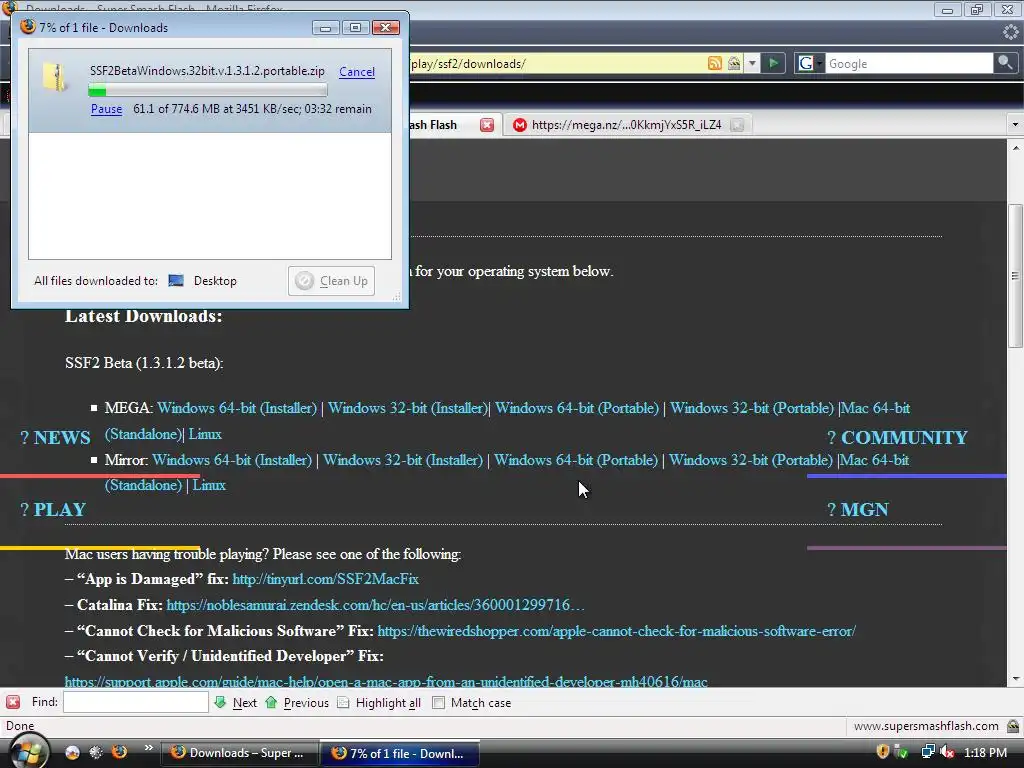
Task: Click the status bar security padlock icon
Action: click(1013, 726)
